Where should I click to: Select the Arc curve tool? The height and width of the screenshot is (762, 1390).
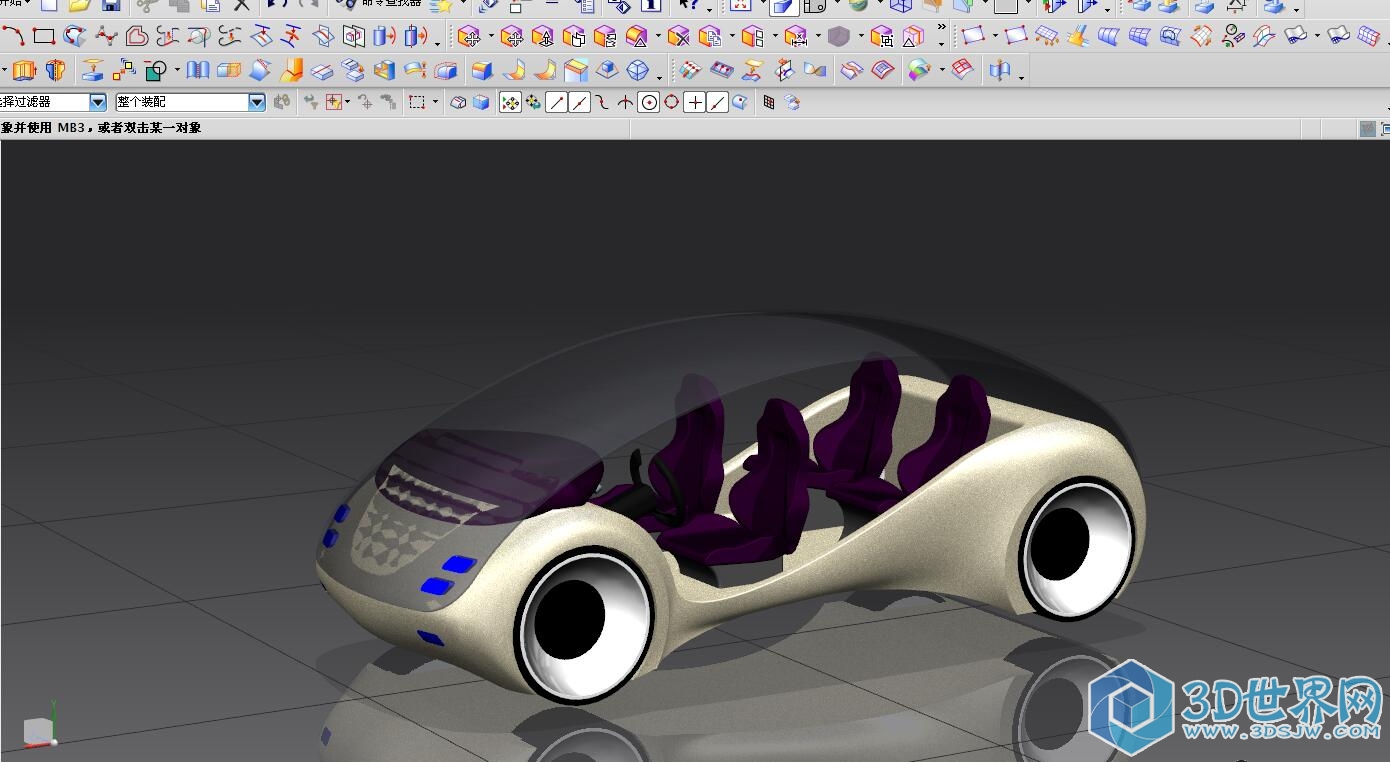tap(12, 37)
